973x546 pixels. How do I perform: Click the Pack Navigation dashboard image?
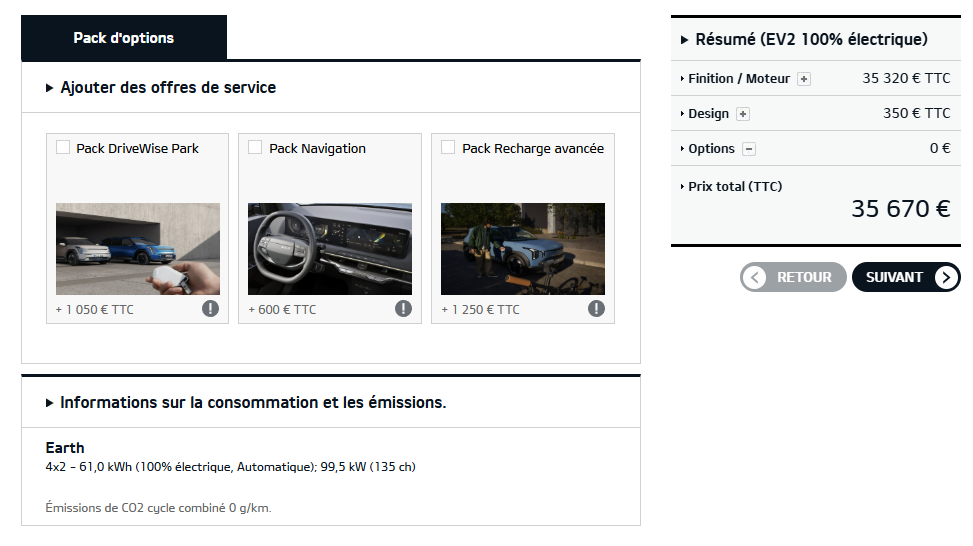[x=330, y=249]
